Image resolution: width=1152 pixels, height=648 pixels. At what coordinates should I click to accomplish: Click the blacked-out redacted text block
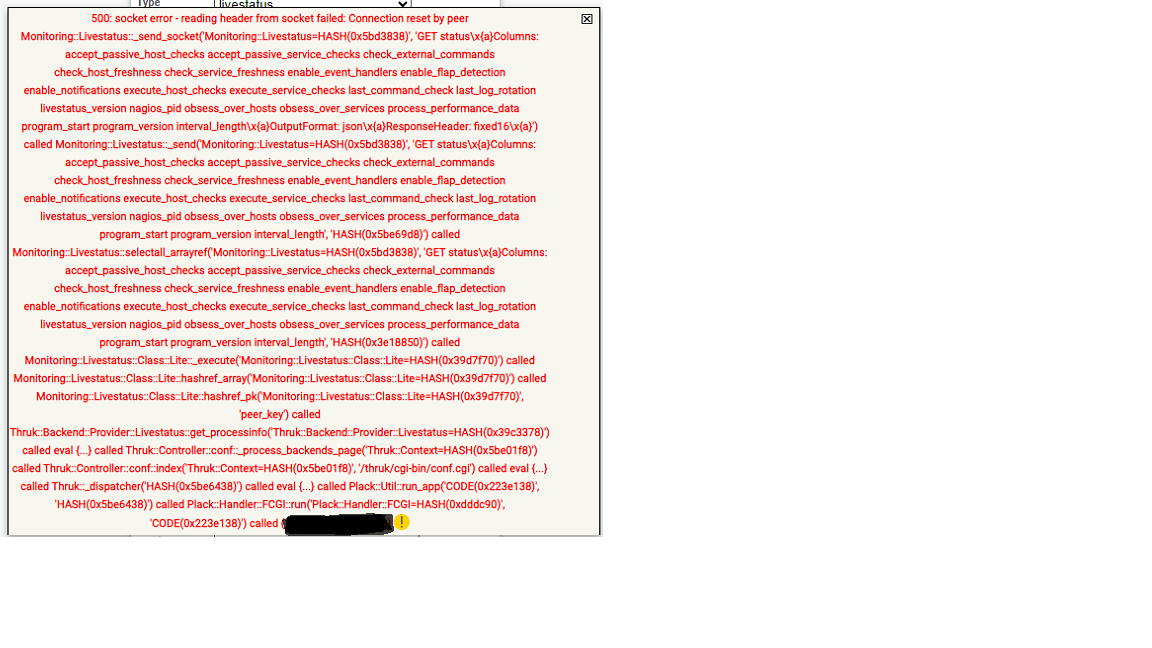point(338,524)
